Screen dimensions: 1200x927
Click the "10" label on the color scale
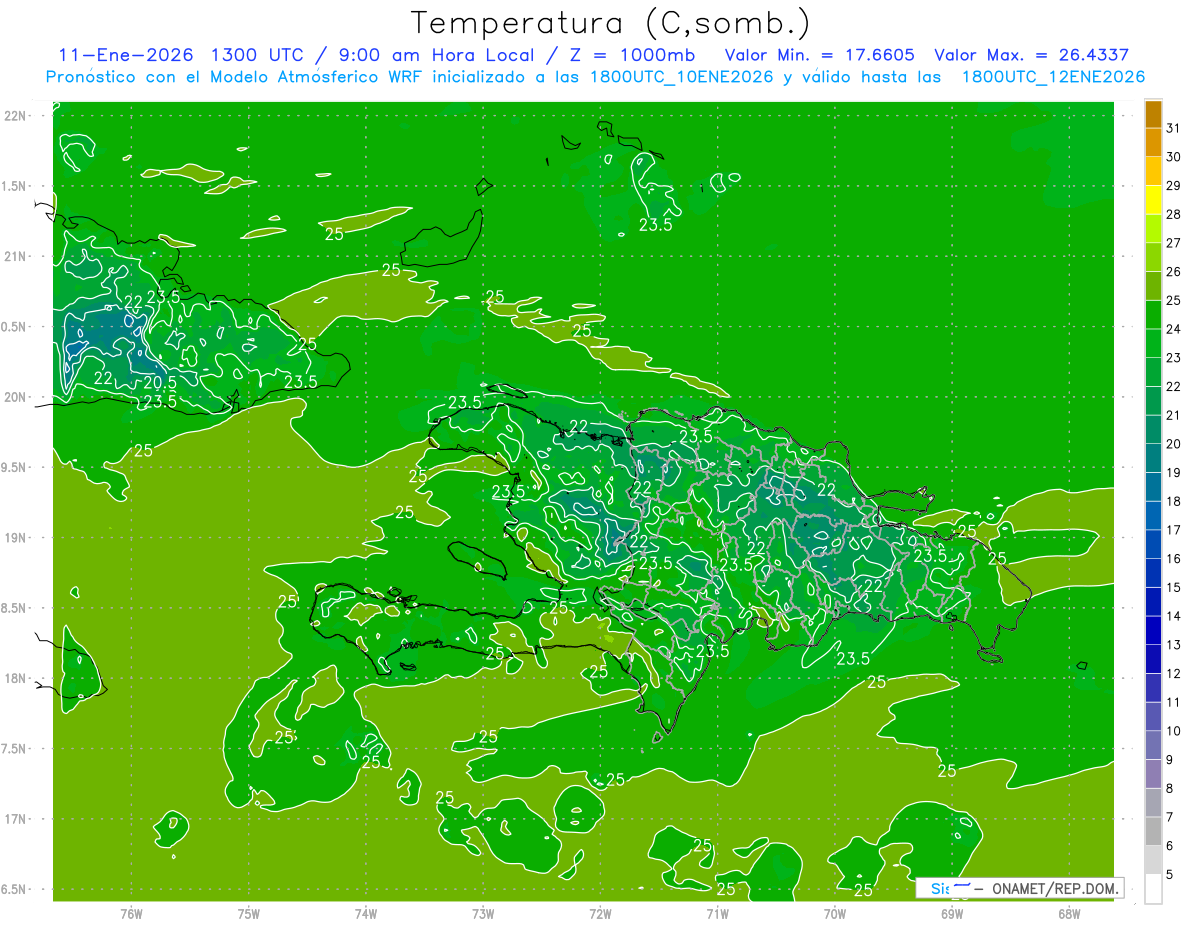pyautogui.click(x=1173, y=731)
